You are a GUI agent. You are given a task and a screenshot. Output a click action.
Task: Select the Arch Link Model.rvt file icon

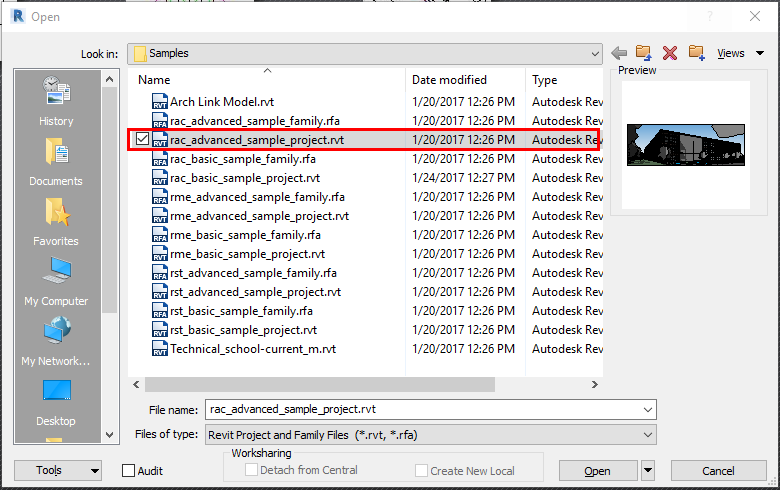coord(160,101)
